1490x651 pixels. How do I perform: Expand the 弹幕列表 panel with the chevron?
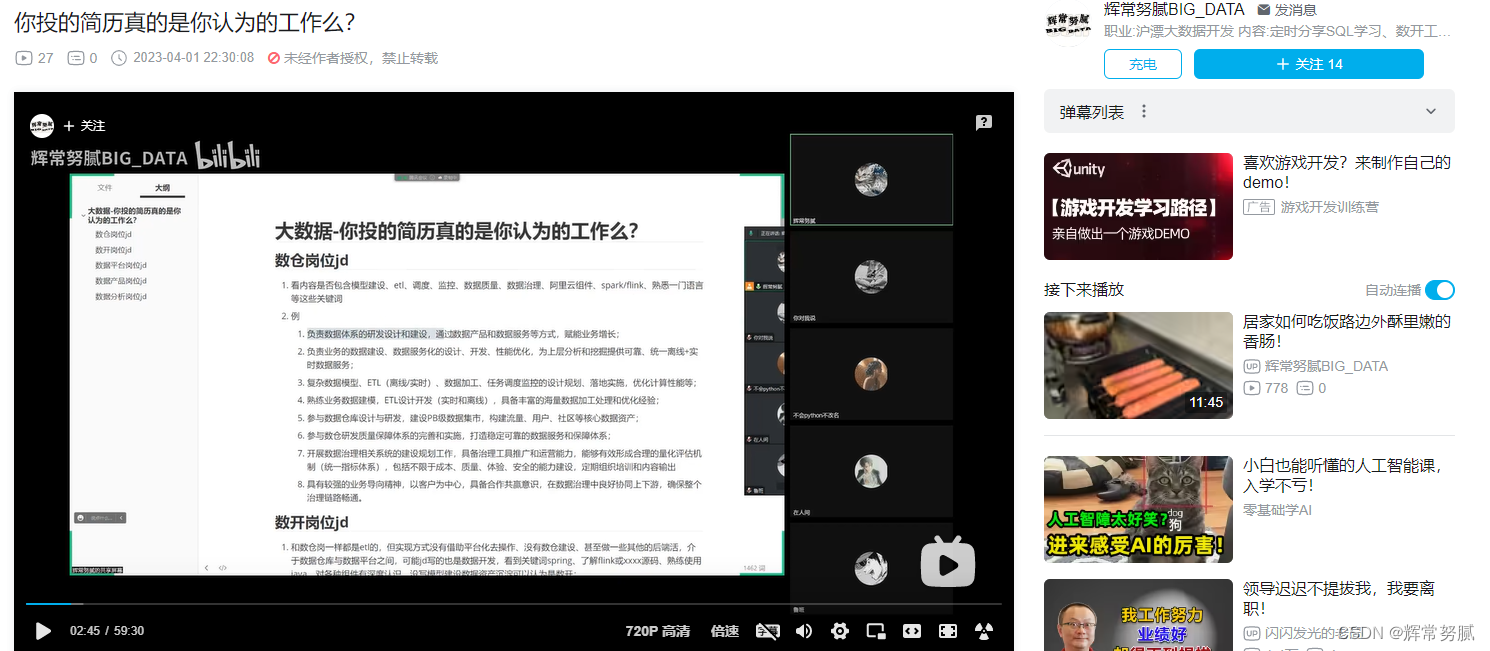[1431, 112]
